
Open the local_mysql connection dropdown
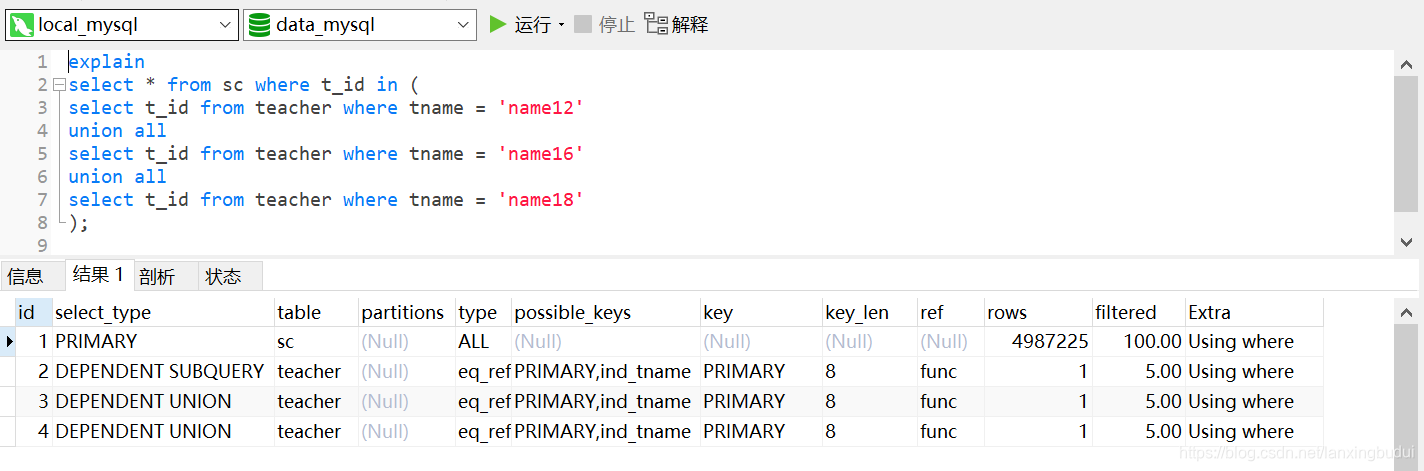click(121, 24)
